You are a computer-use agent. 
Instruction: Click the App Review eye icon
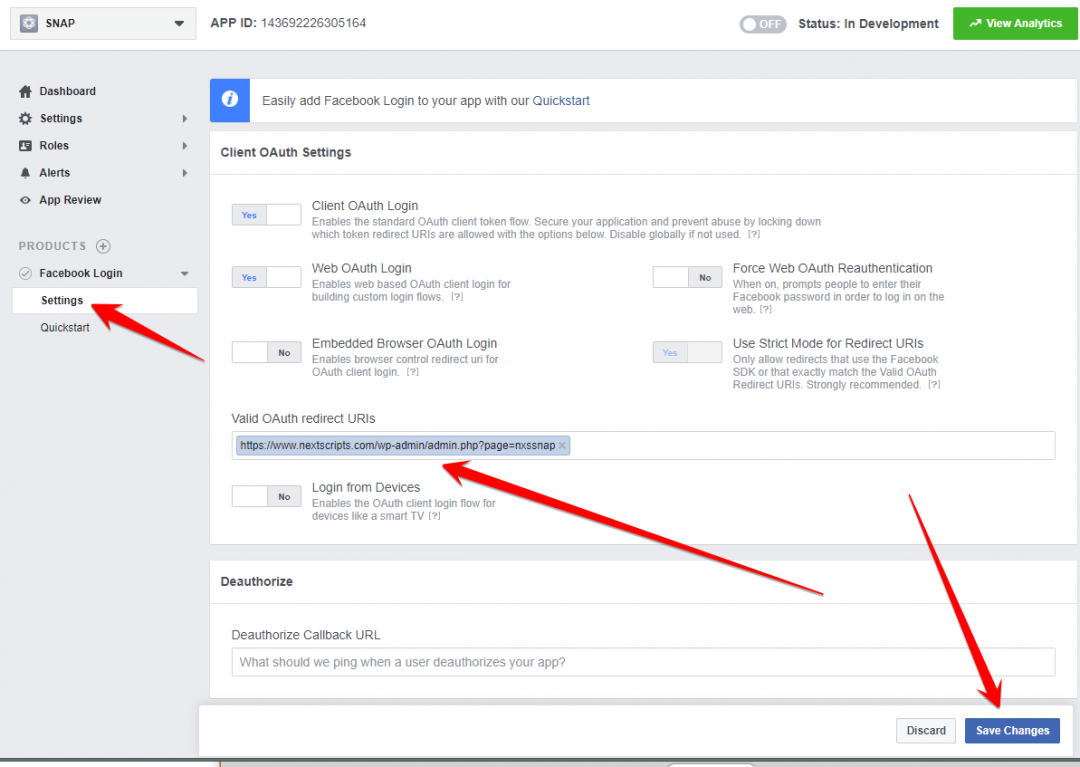click(25, 200)
